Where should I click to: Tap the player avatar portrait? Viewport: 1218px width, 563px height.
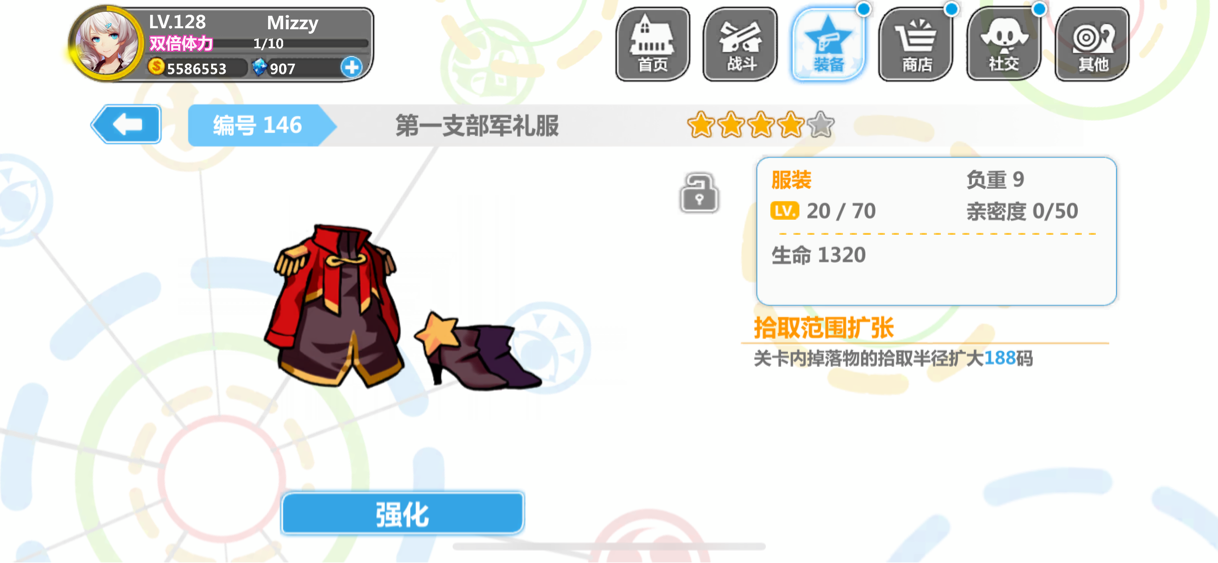click(x=106, y=43)
